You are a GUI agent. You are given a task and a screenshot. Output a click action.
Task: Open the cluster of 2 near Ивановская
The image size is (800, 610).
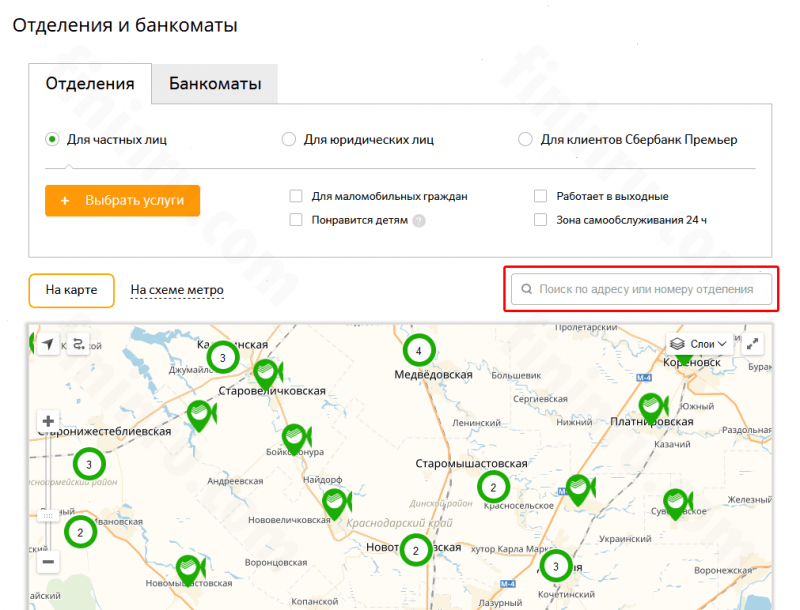pyautogui.click(x=81, y=532)
